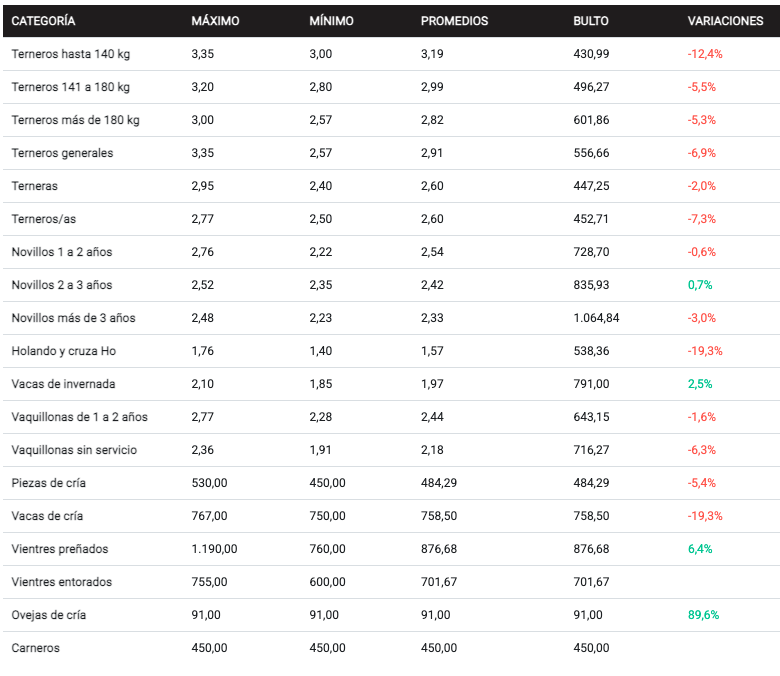This screenshot has height=676, width=780.
Task: Click the CATEGORÍA column header
Action: point(43,21)
